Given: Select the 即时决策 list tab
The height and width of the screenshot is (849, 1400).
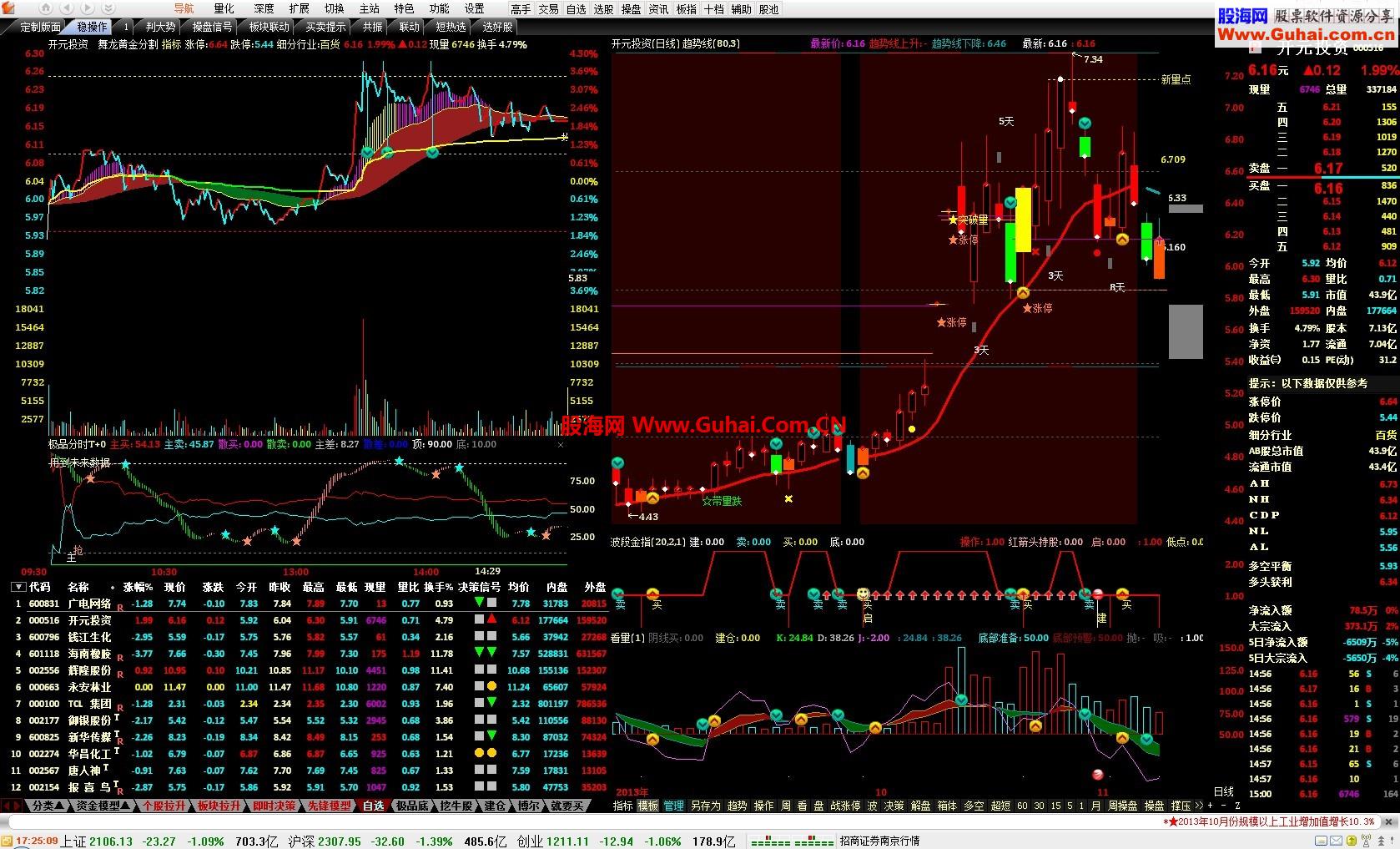Looking at the screenshot, I should (x=274, y=806).
